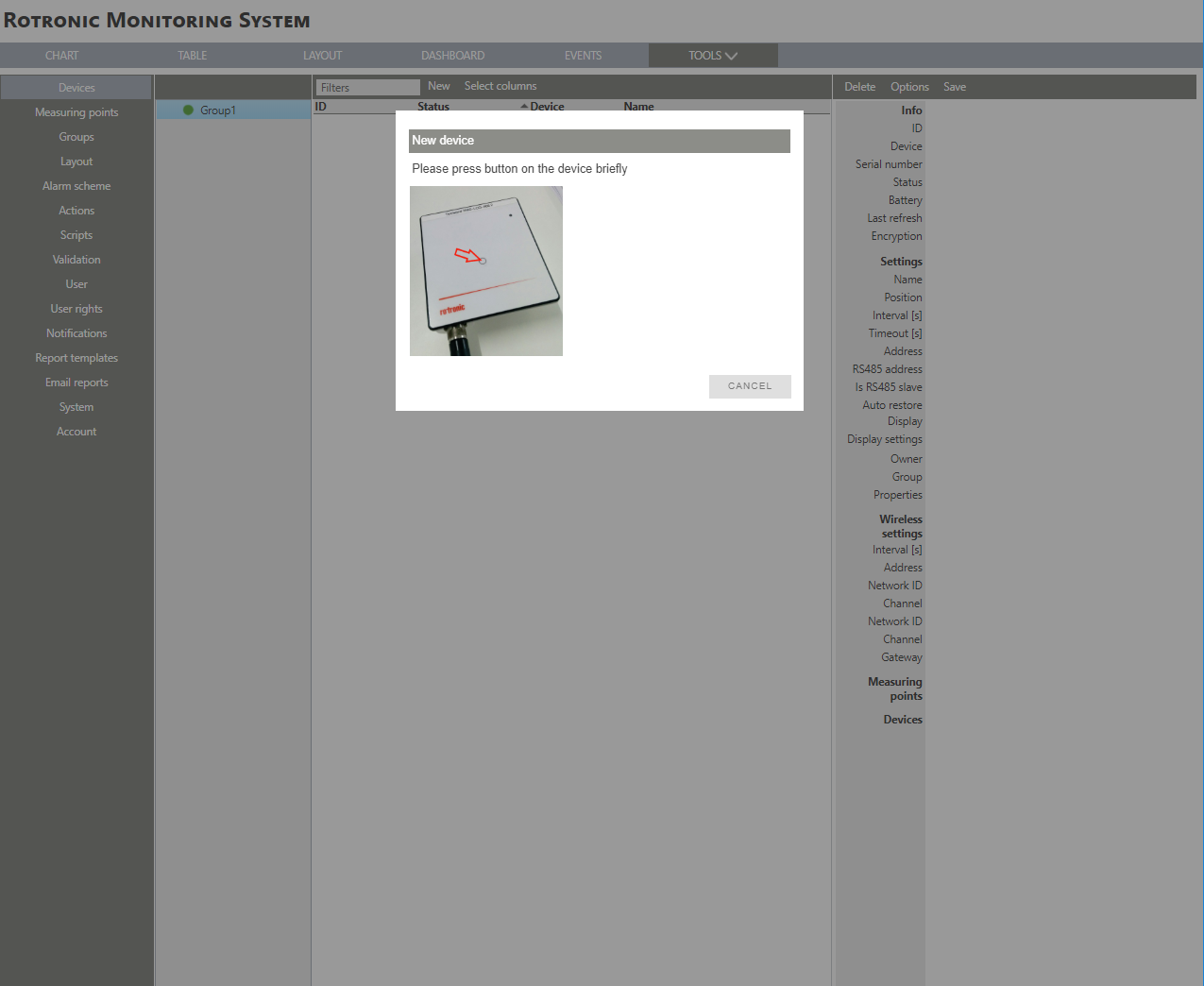Open Actions in the sidebar
Image resolution: width=1204 pixels, height=986 pixels.
(76, 211)
